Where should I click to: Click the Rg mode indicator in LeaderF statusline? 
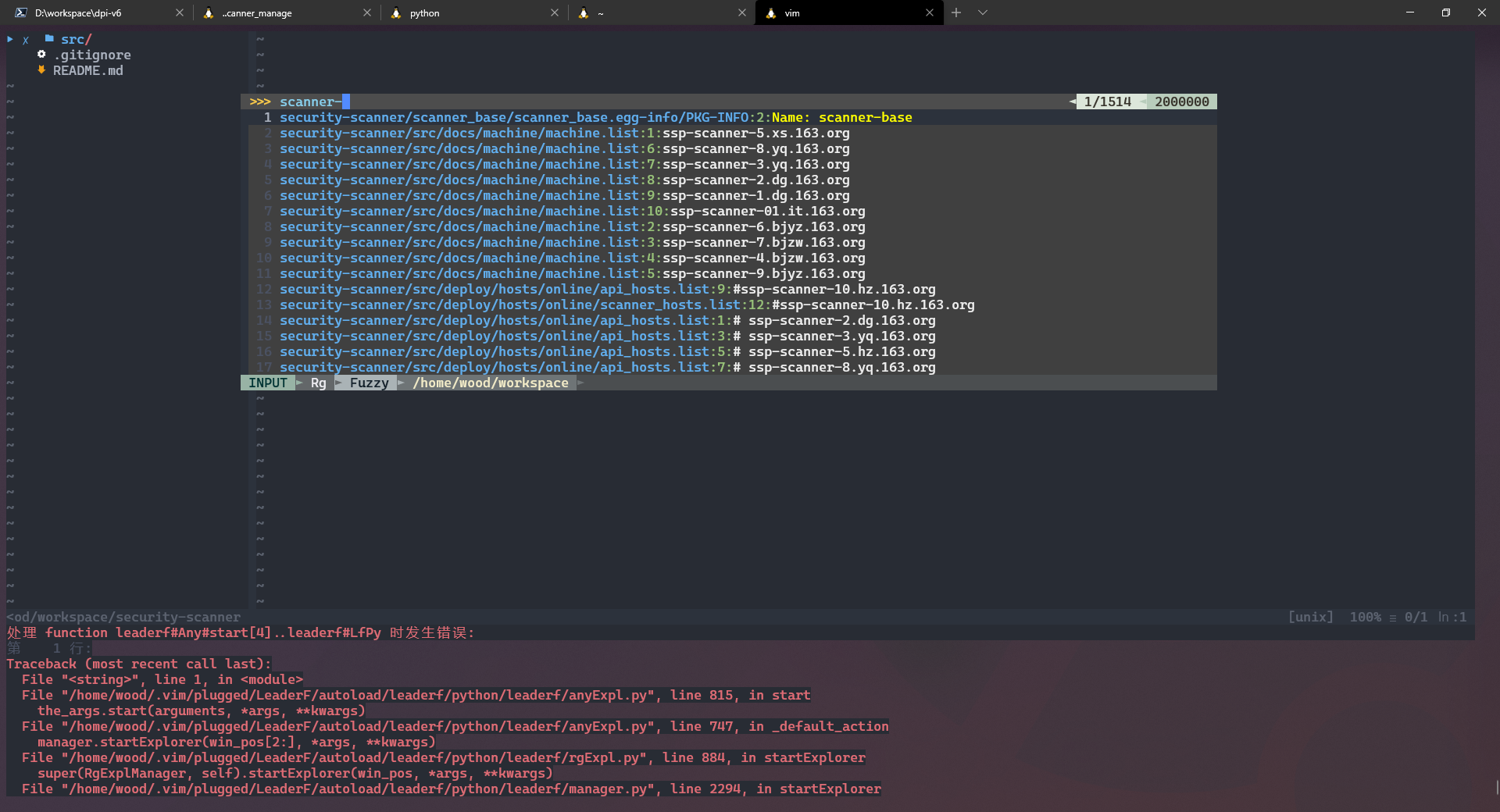(318, 383)
